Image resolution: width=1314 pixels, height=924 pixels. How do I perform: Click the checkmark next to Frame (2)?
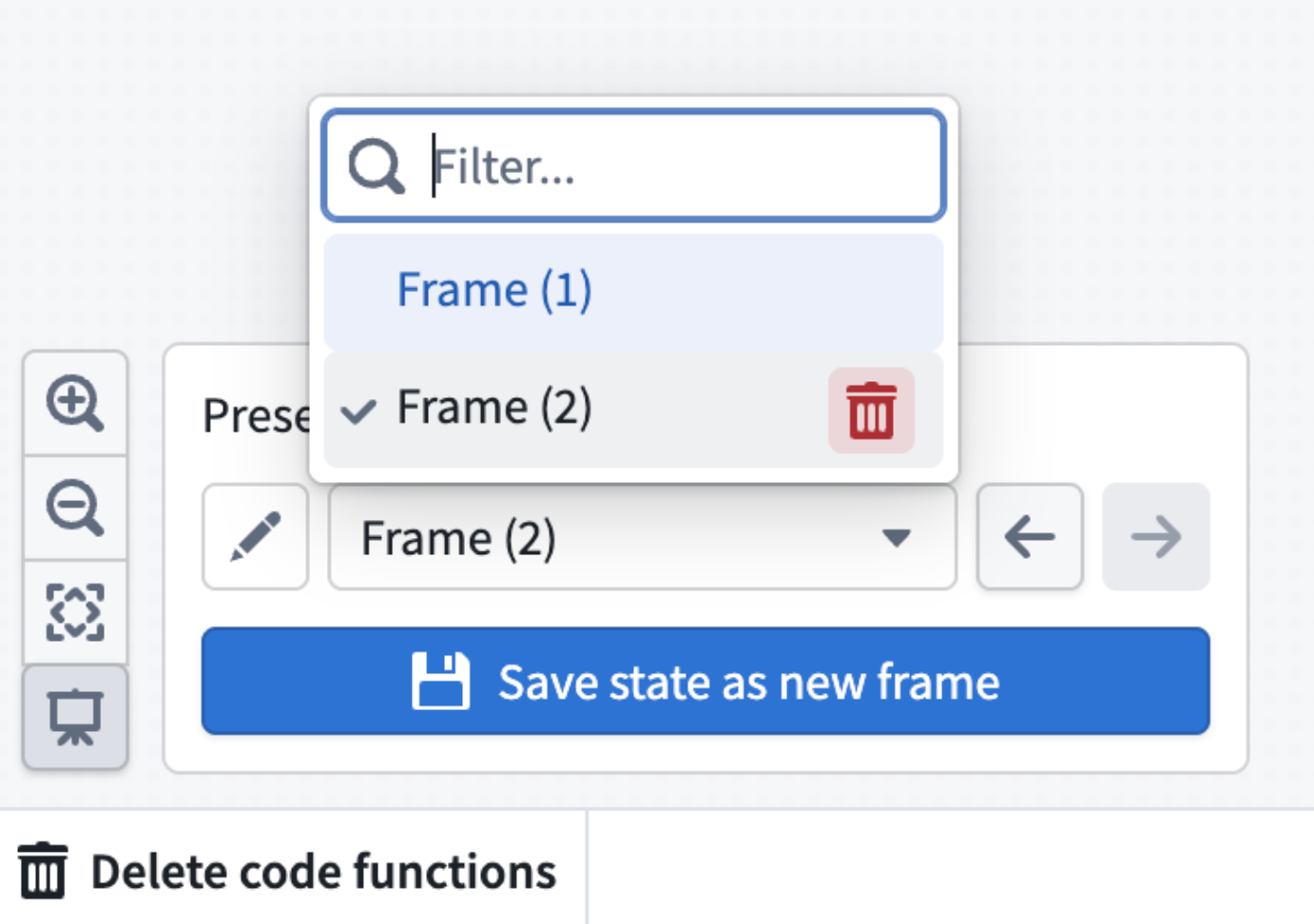pyautogui.click(x=358, y=411)
